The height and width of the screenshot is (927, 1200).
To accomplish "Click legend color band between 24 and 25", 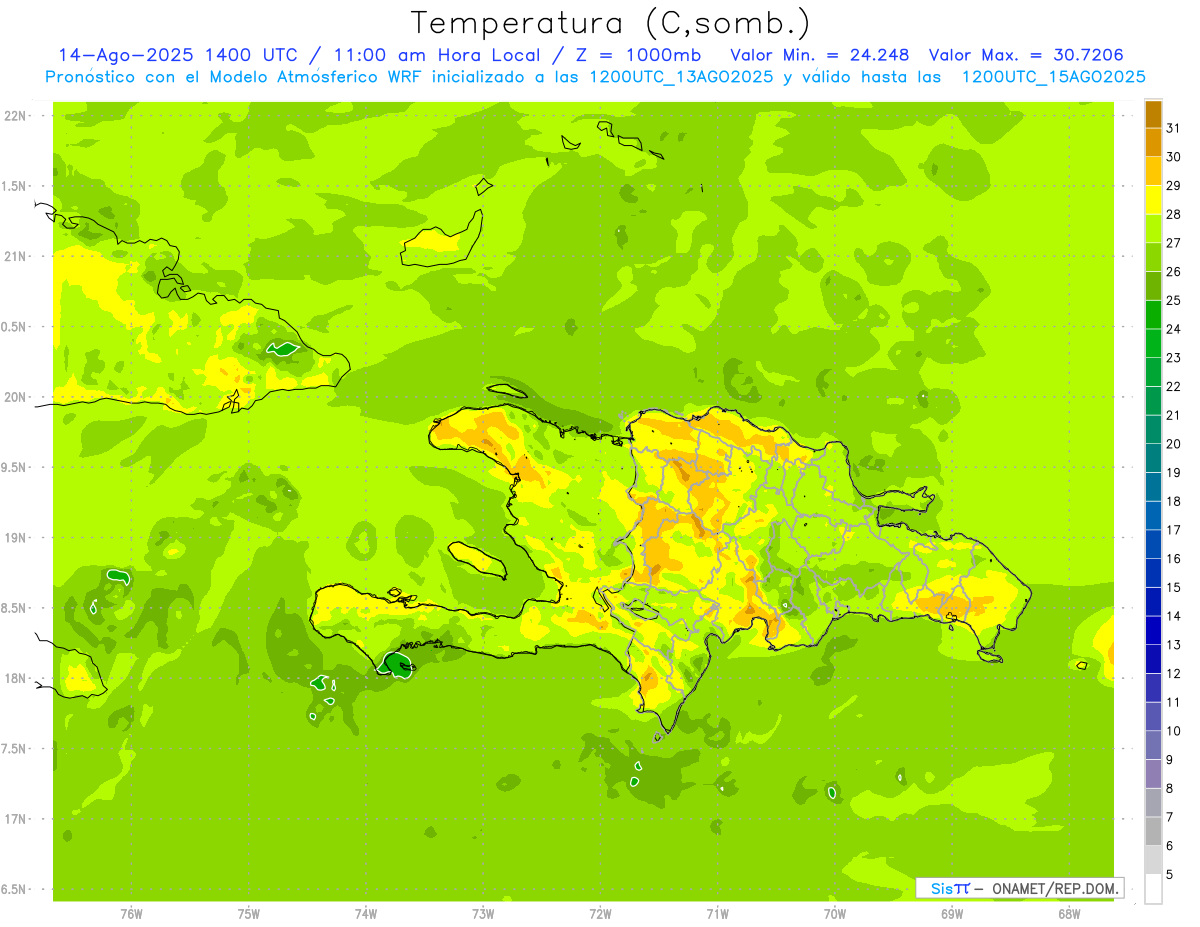I will [x=1153, y=315].
